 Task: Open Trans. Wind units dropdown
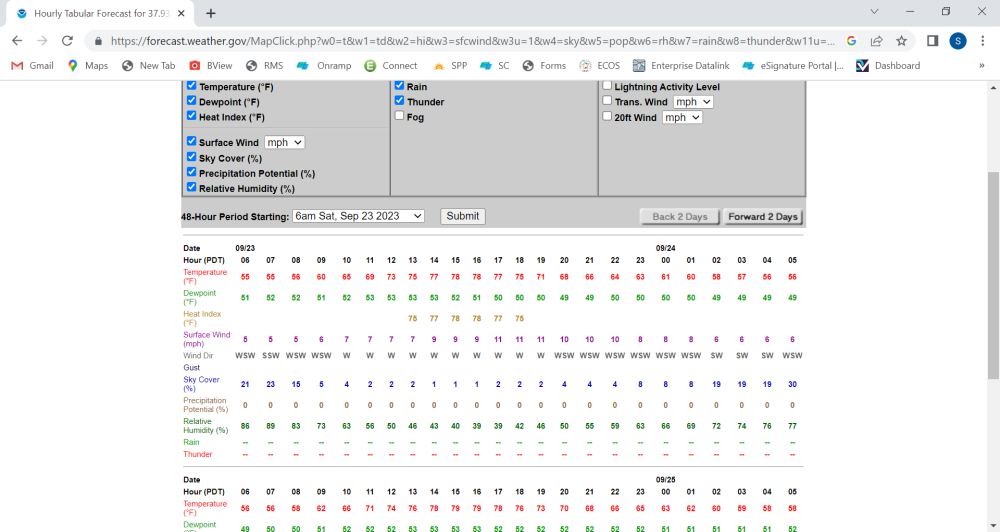point(693,102)
